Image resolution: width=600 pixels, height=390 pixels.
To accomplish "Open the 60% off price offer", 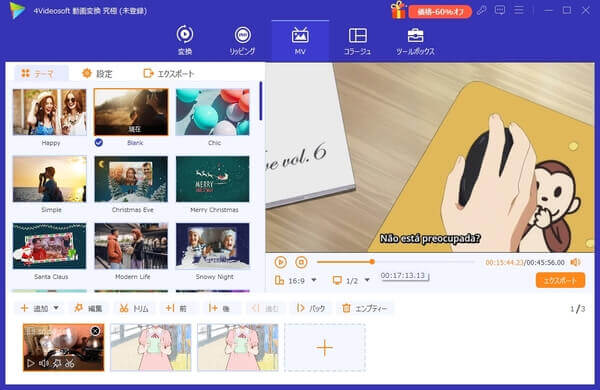I will click(440, 12).
